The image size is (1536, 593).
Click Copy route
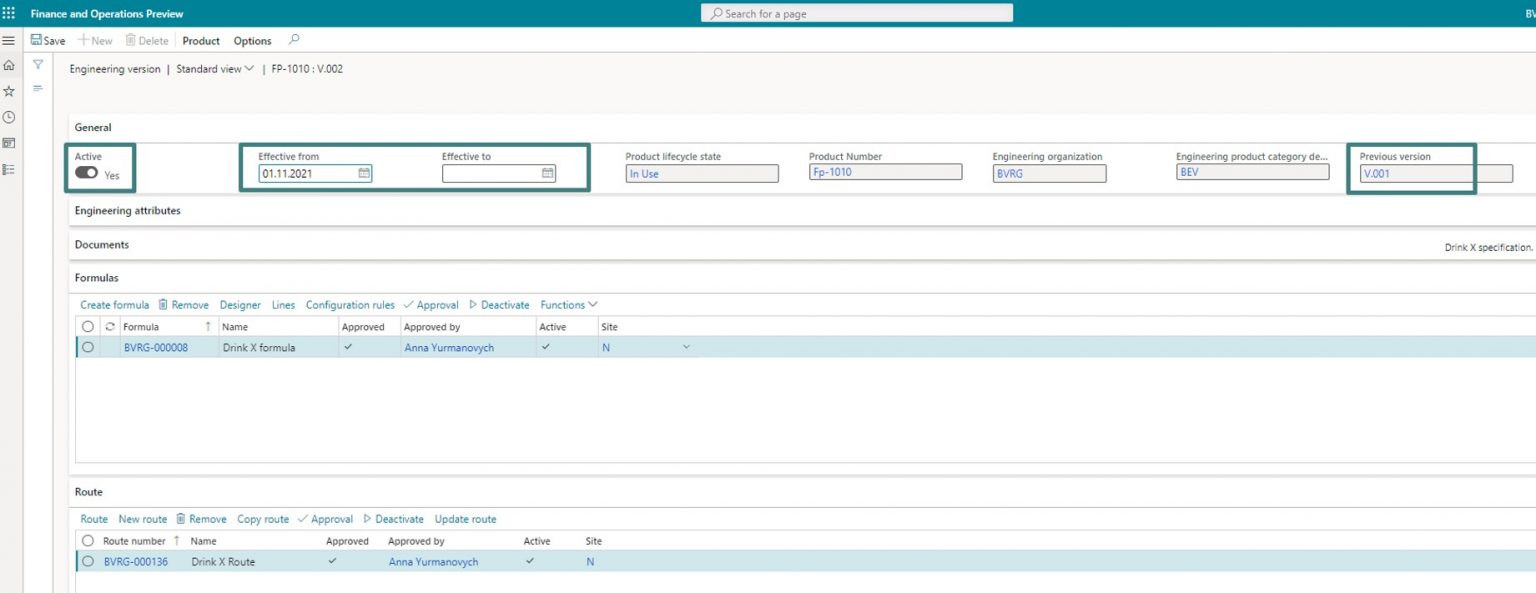pyautogui.click(x=263, y=519)
